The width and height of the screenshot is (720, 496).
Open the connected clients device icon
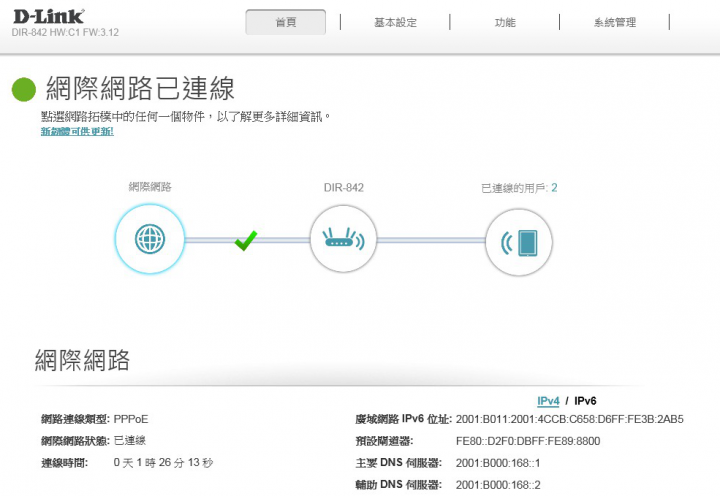coord(519,242)
